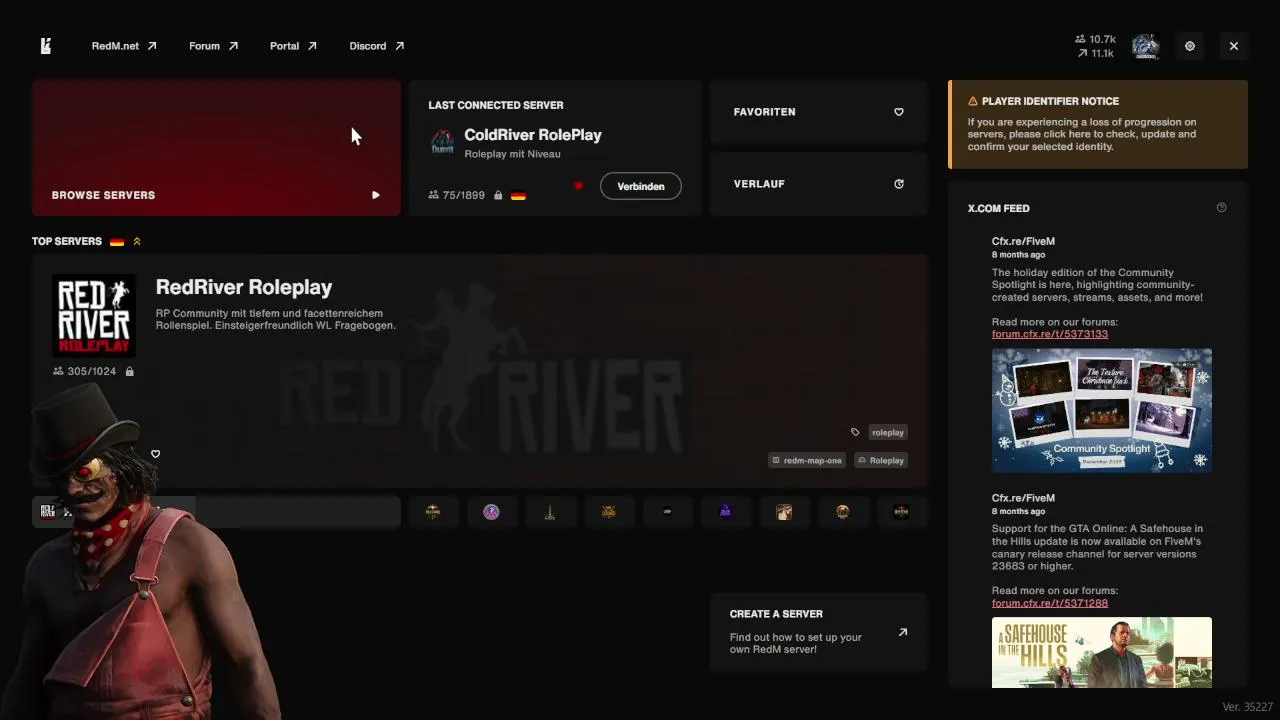Open the Browse Servers tile

click(x=216, y=148)
